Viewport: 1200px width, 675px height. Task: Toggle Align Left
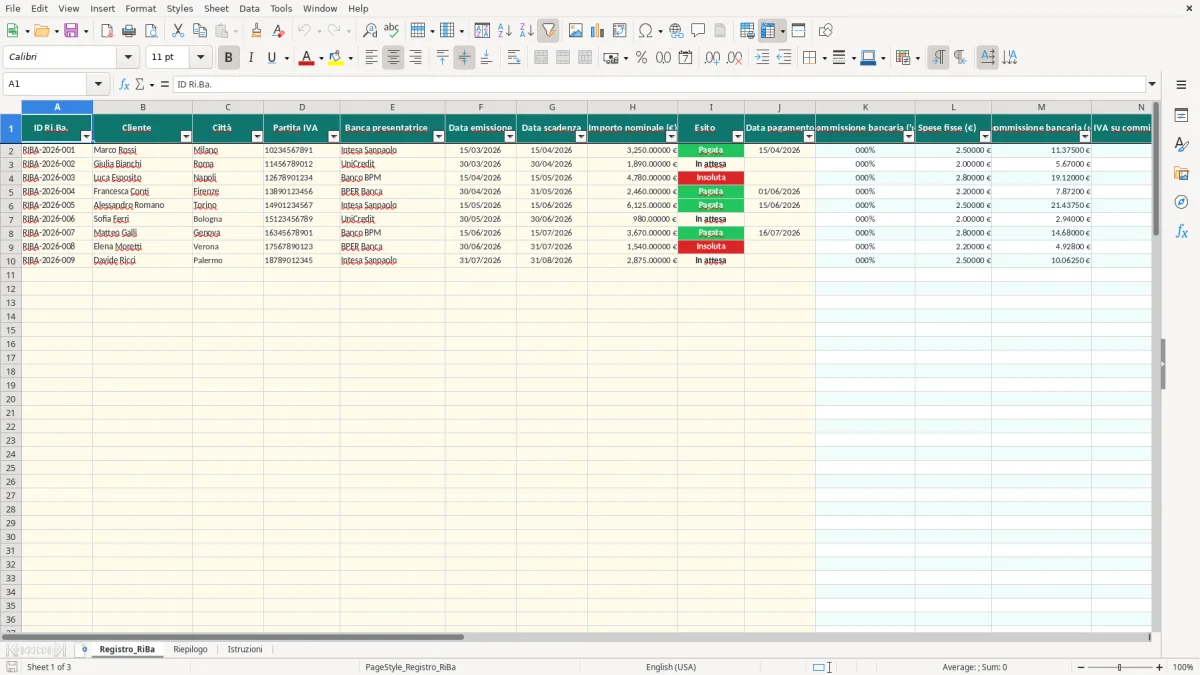(371, 58)
